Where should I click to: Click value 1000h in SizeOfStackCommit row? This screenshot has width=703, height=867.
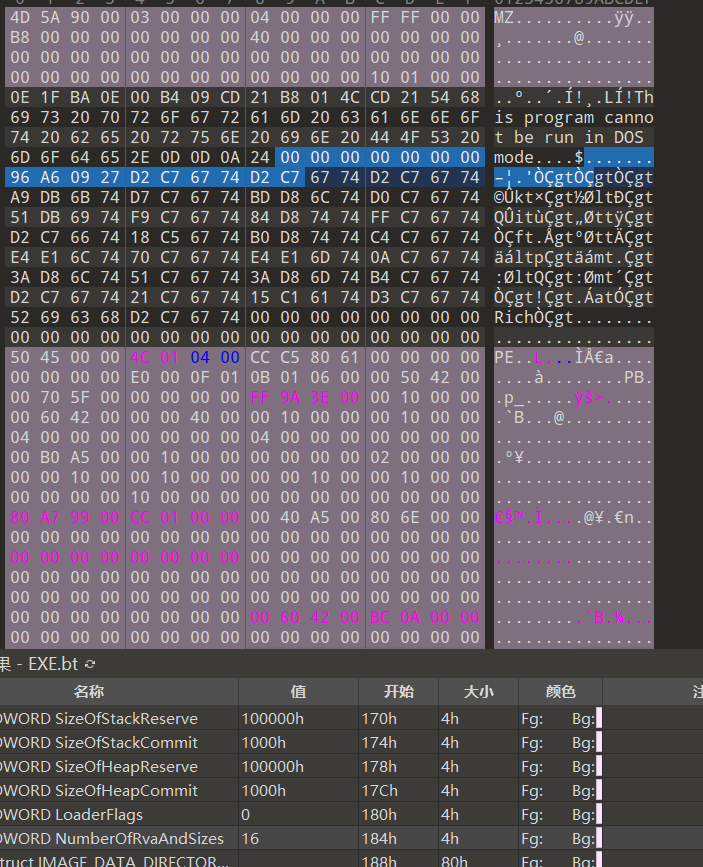[x=264, y=742]
